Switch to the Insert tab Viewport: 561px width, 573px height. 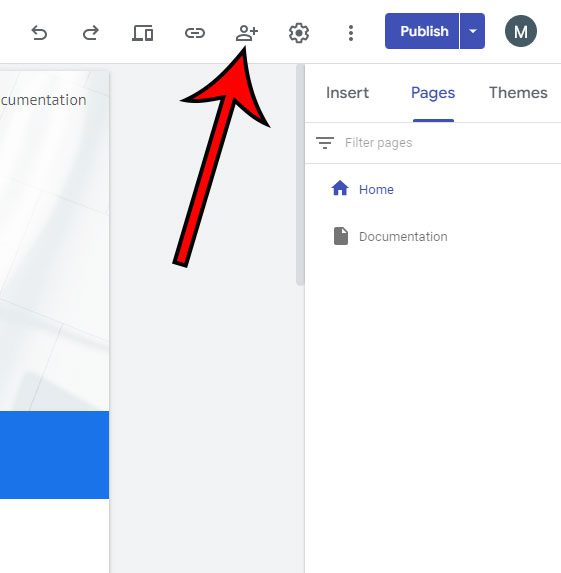pyautogui.click(x=347, y=93)
